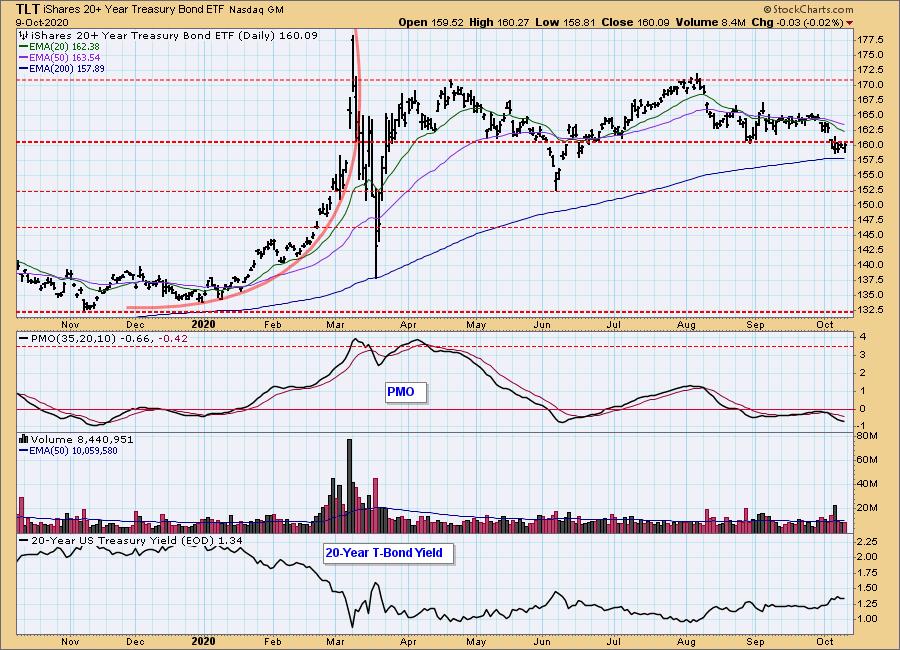Click the Close 160.09 value
Viewport: 900px width, 650px height.
point(635,22)
